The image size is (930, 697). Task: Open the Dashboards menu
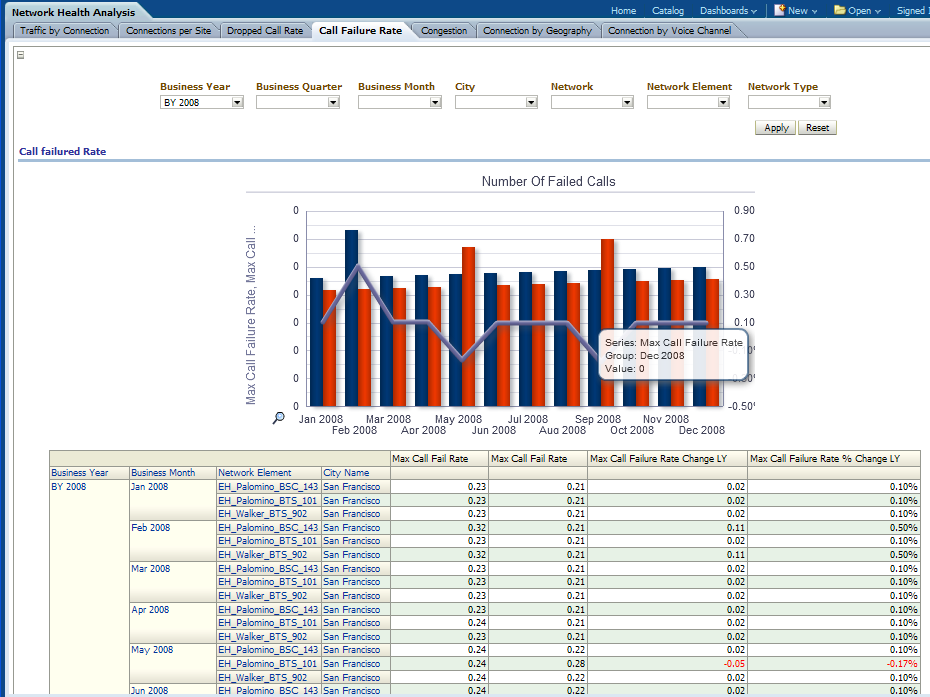tap(727, 11)
